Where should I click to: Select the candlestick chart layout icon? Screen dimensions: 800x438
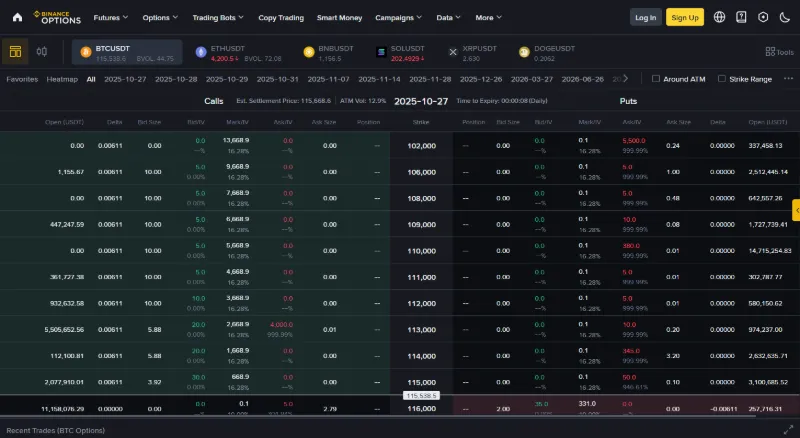(x=42, y=52)
